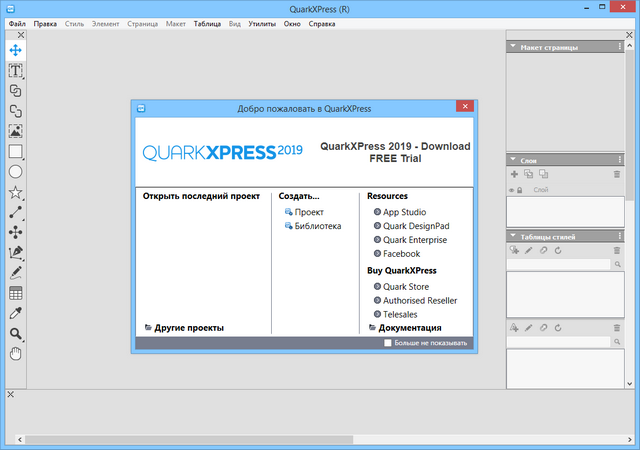Open the 'Утилиты' menu
Viewport: 640px width, 450px height.
pos(264,22)
